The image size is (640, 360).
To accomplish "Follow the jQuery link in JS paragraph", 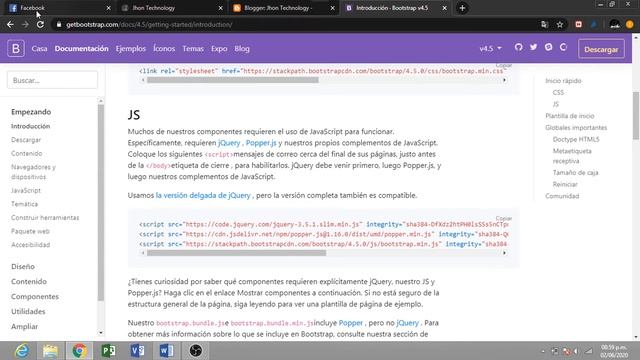I will pos(229,143).
